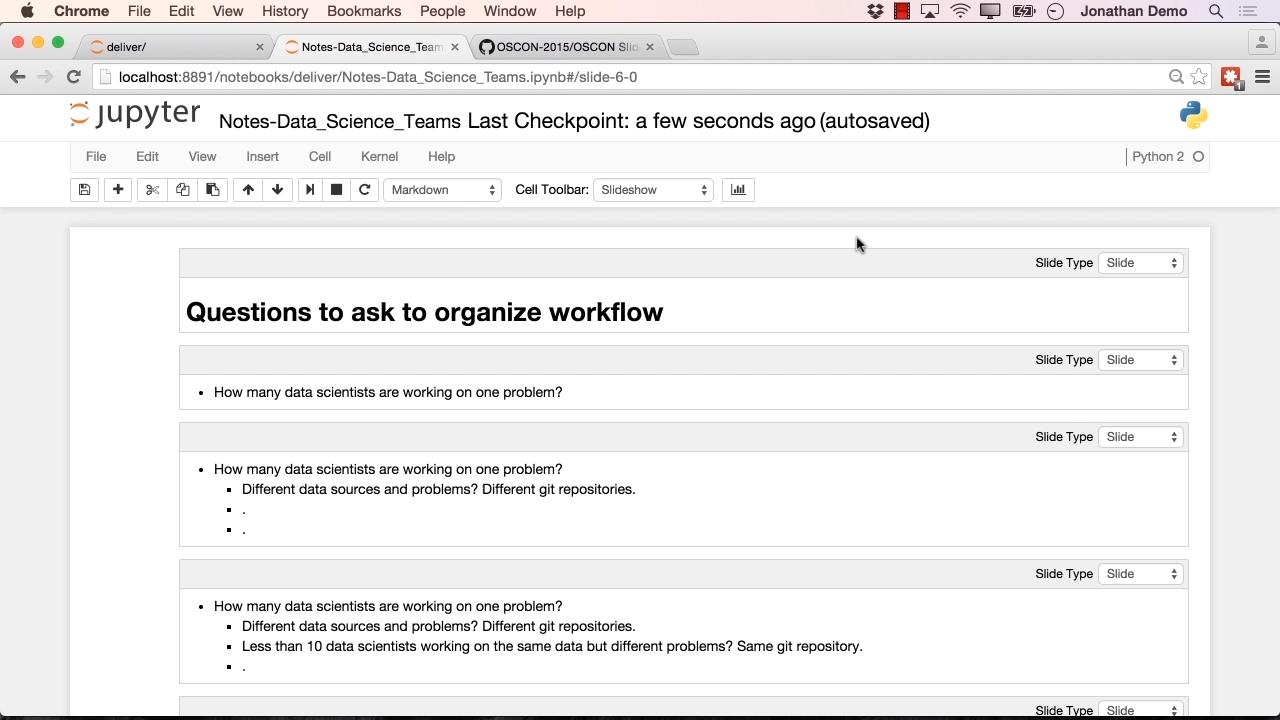
Task: Save the notebook with the floppy disk icon
Action: pos(85,190)
